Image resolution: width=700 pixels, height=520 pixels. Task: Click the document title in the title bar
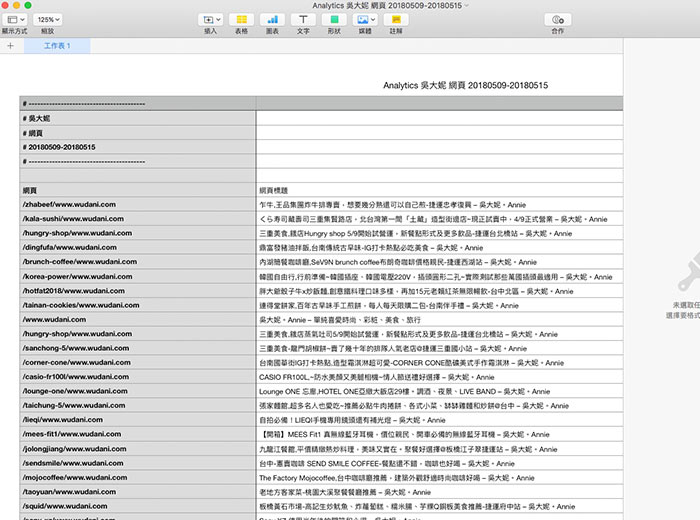[387, 5]
